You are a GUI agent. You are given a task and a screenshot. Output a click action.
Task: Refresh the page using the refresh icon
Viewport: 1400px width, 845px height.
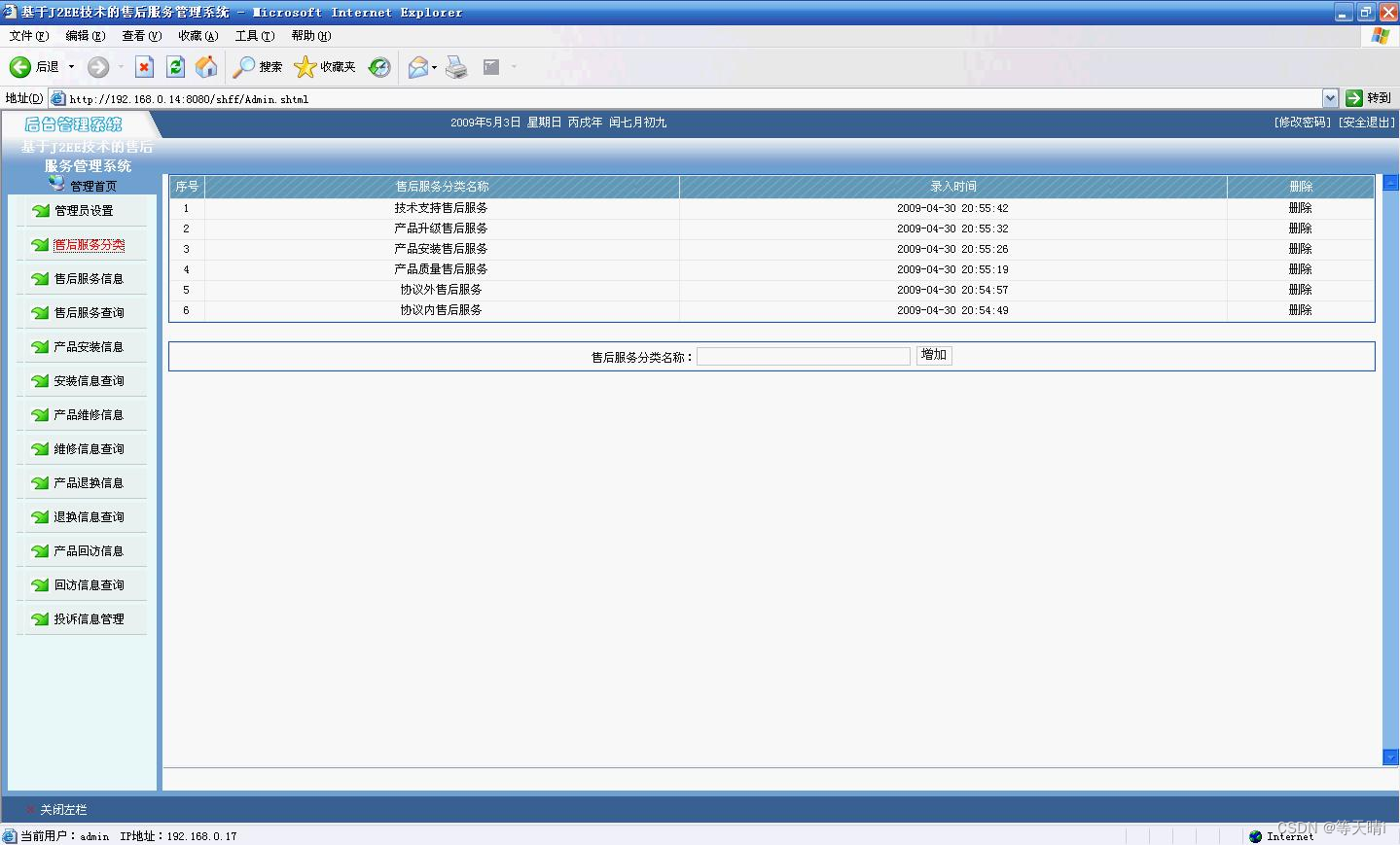click(175, 67)
